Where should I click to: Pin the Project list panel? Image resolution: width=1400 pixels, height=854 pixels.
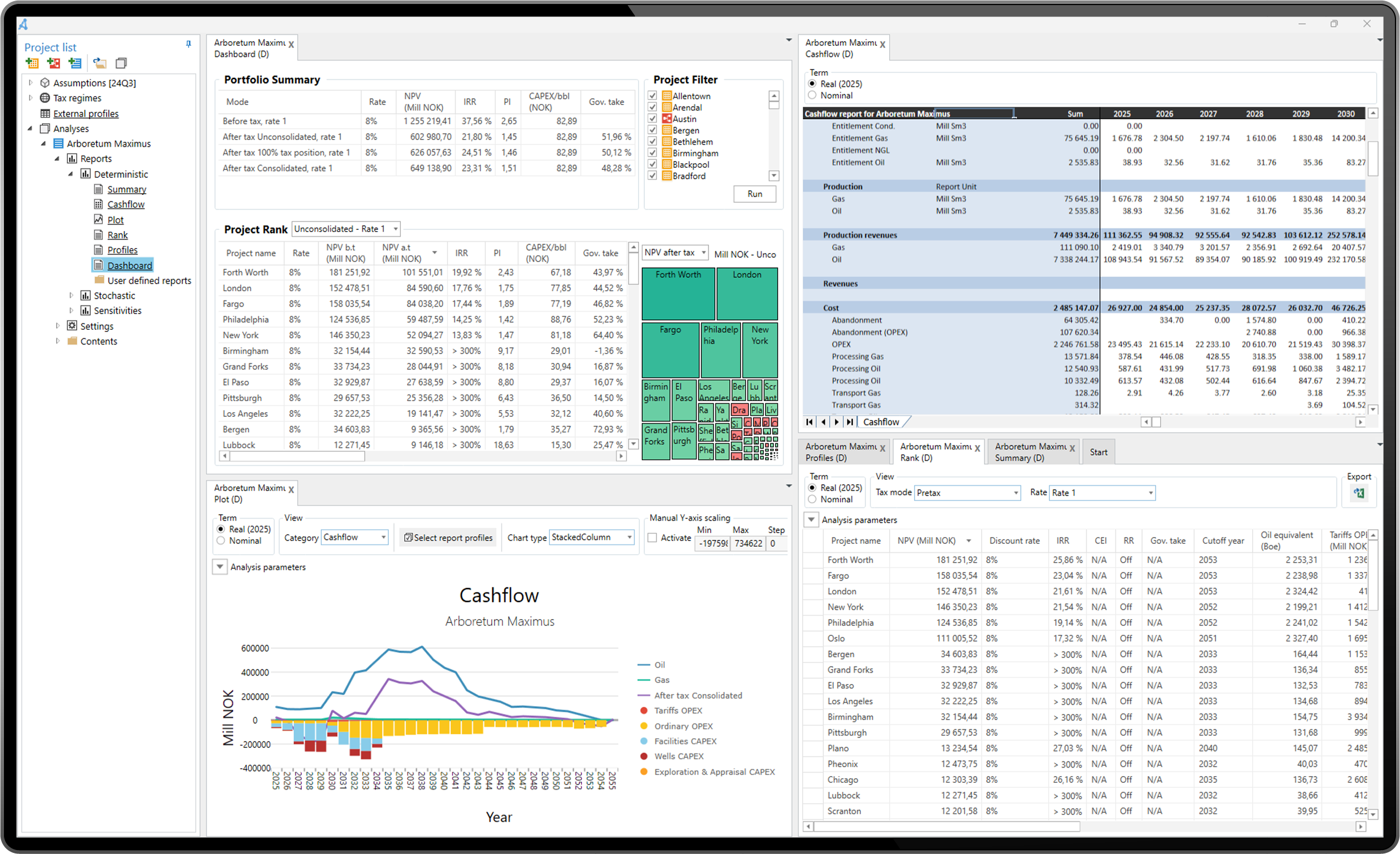[189, 45]
